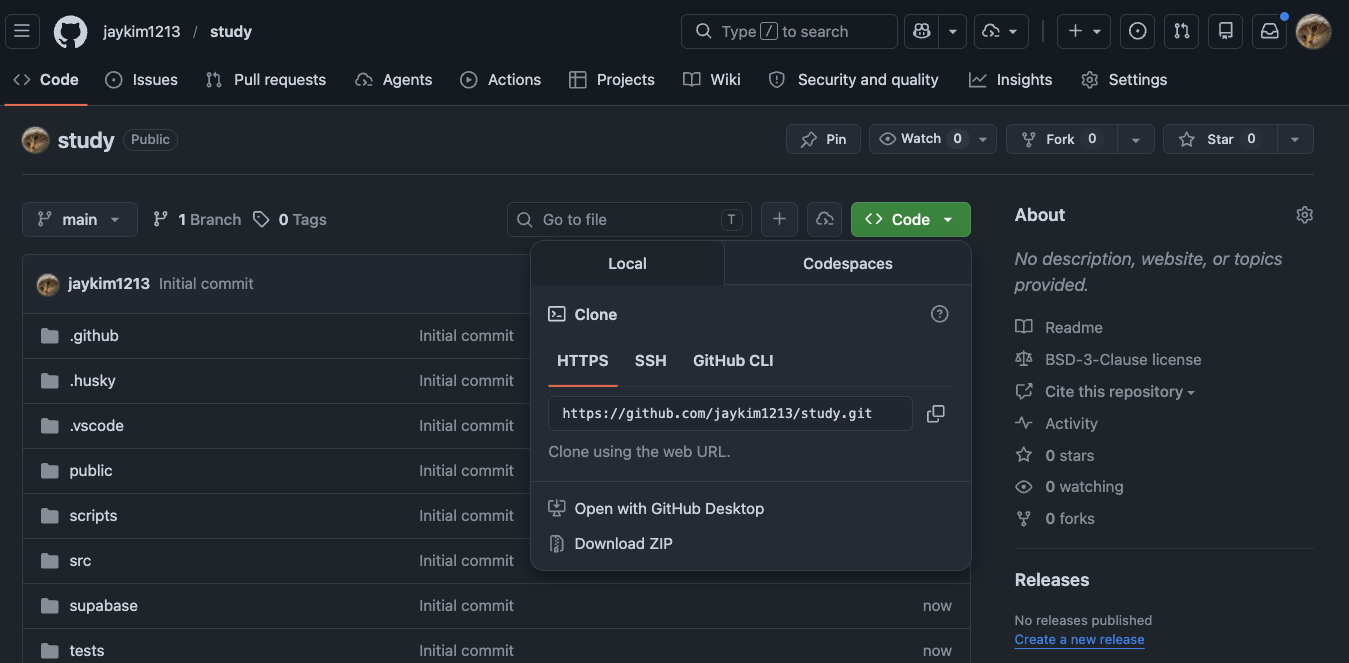Open with GitHub Desktop
1349x663 pixels.
click(x=656, y=509)
